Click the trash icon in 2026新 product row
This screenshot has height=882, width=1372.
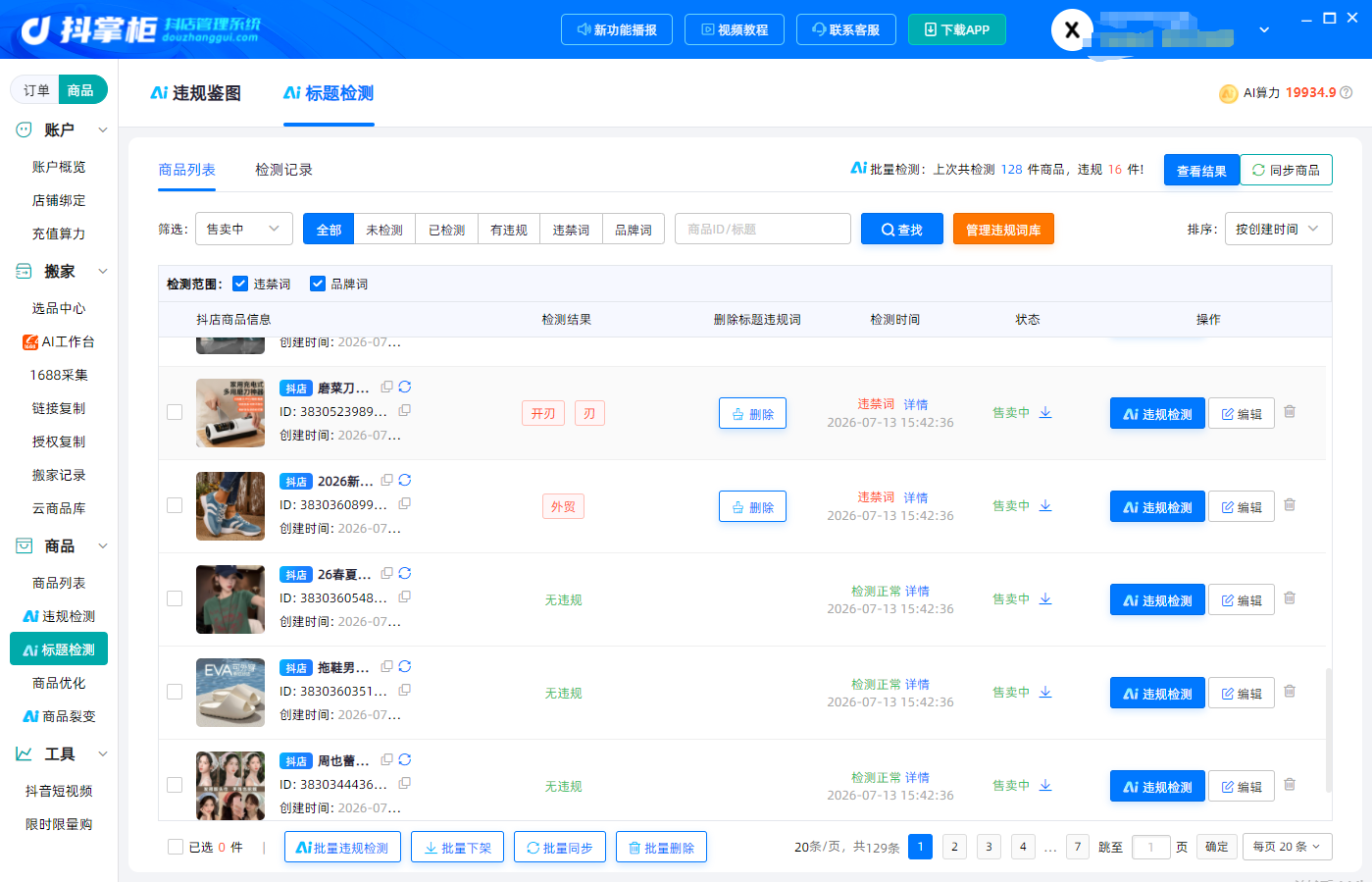1290,505
